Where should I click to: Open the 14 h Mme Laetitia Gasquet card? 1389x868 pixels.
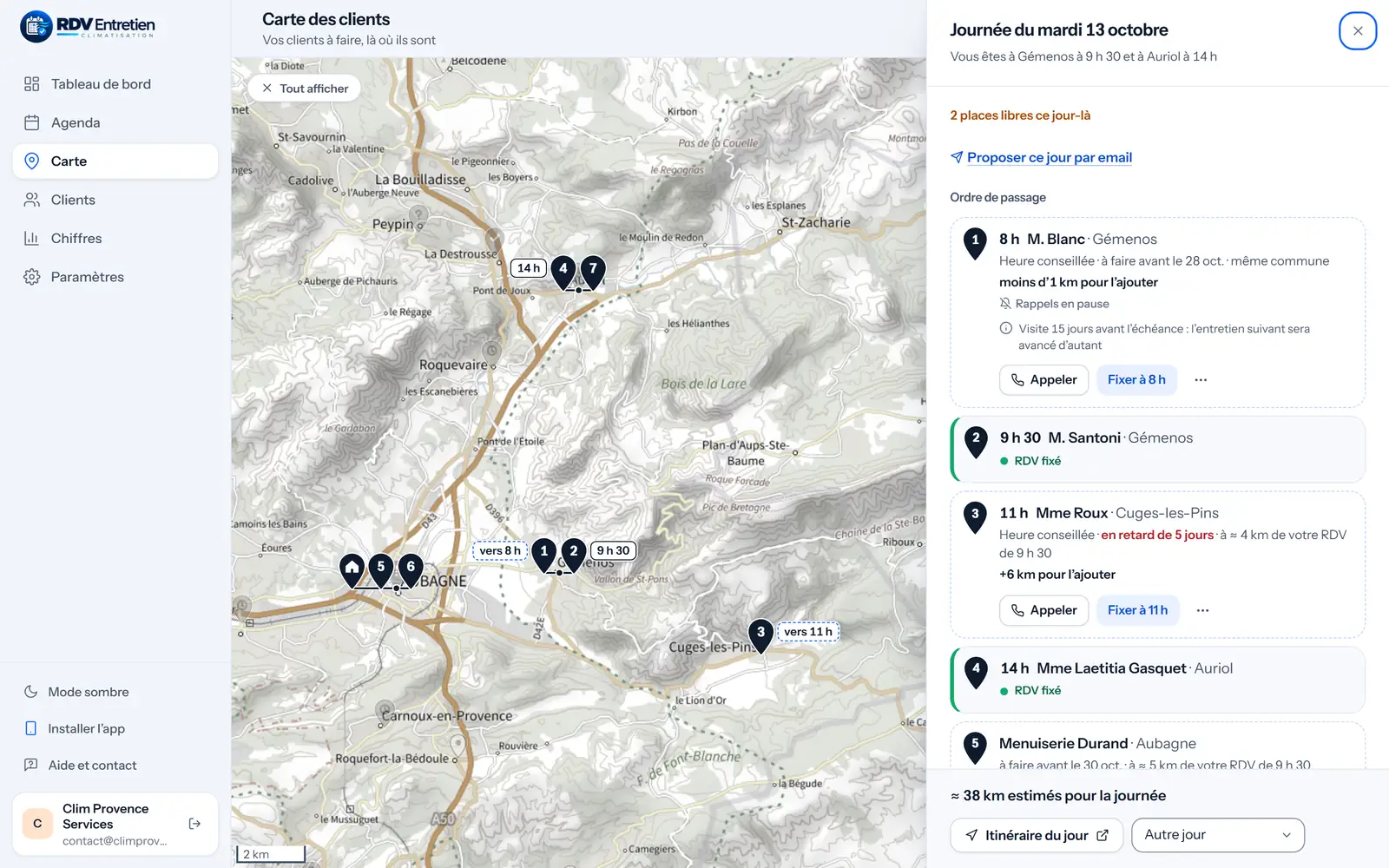coord(1158,680)
